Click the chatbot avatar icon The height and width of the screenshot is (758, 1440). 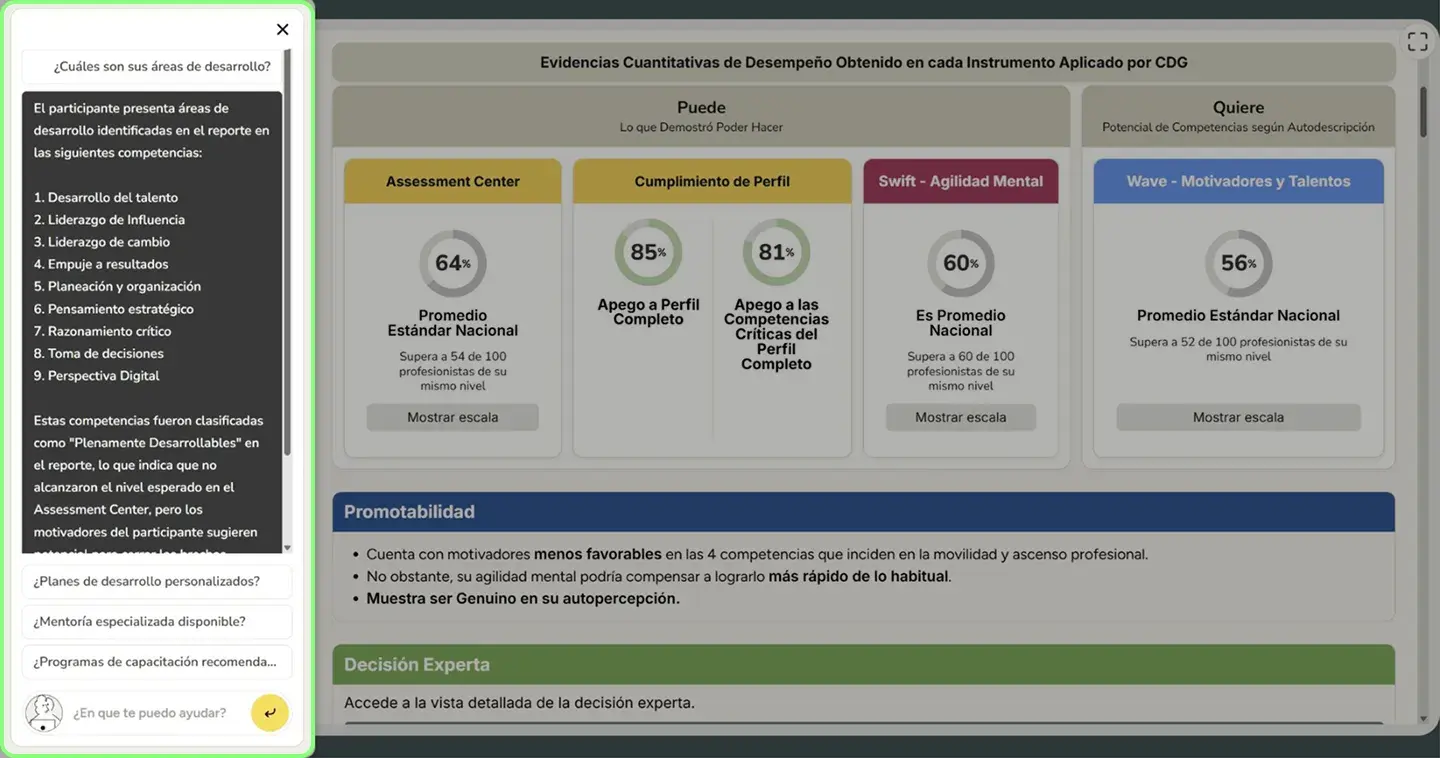(44, 713)
